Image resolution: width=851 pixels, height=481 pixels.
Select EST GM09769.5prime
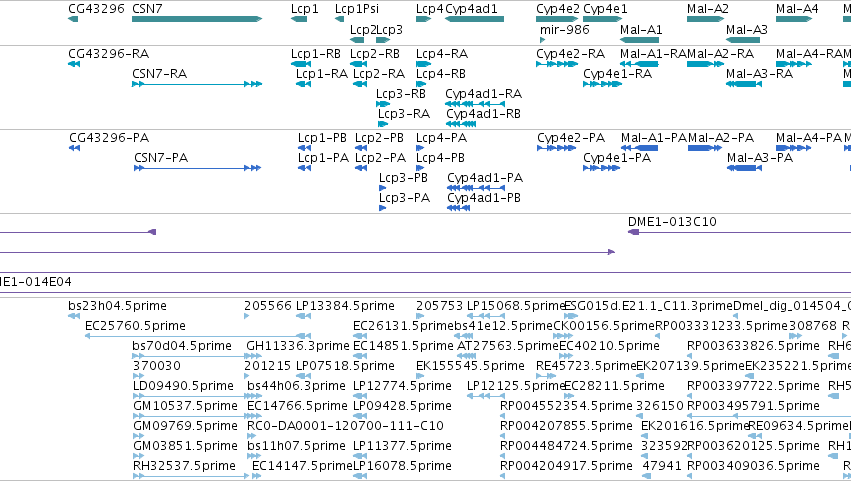click(185, 426)
